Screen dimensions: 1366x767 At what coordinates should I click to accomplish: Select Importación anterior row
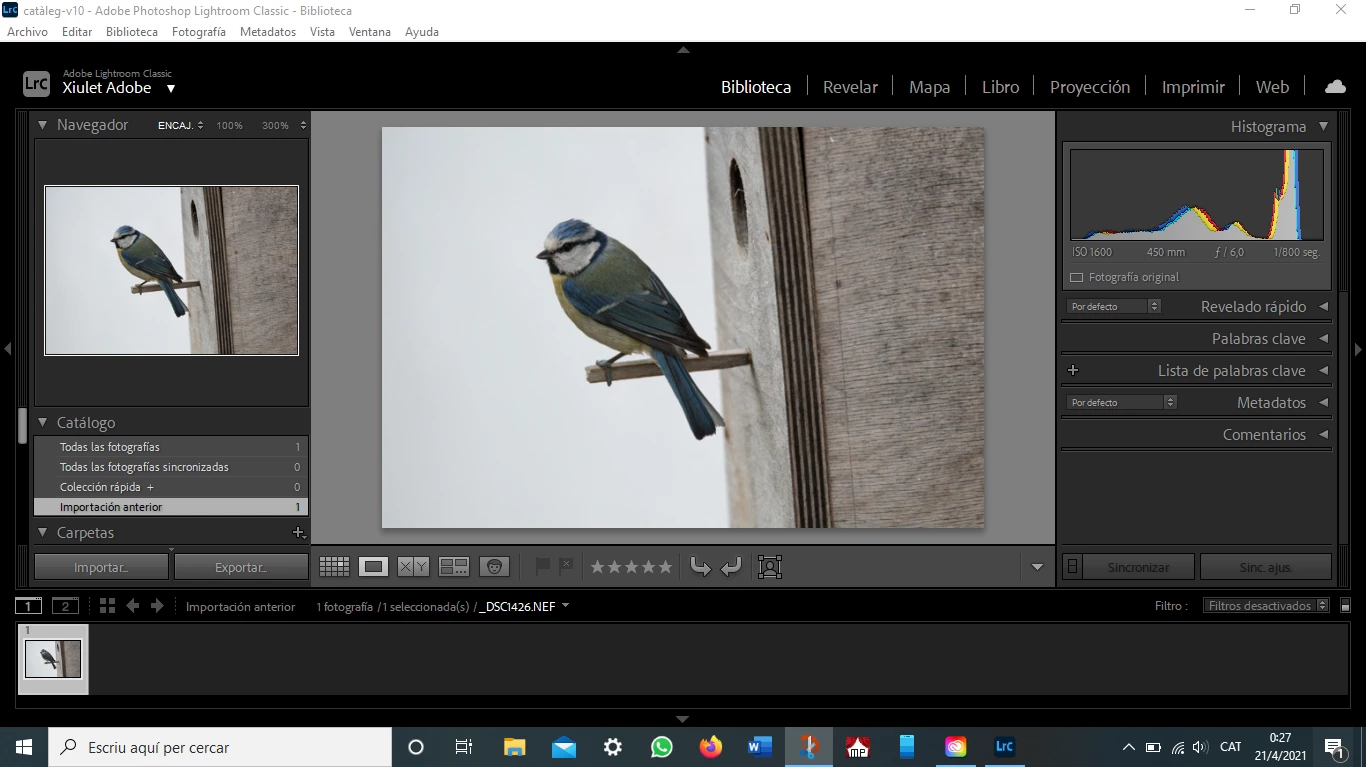pyautogui.click(x=171, y=507)
